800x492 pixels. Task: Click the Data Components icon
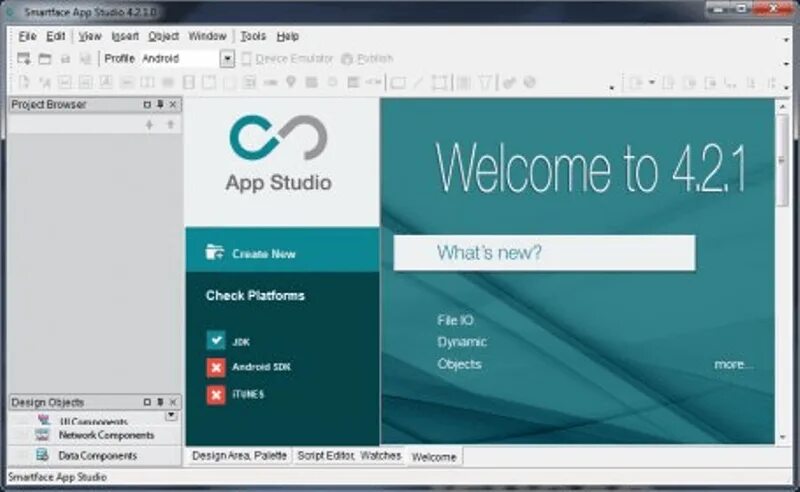[x=42, y=454]
